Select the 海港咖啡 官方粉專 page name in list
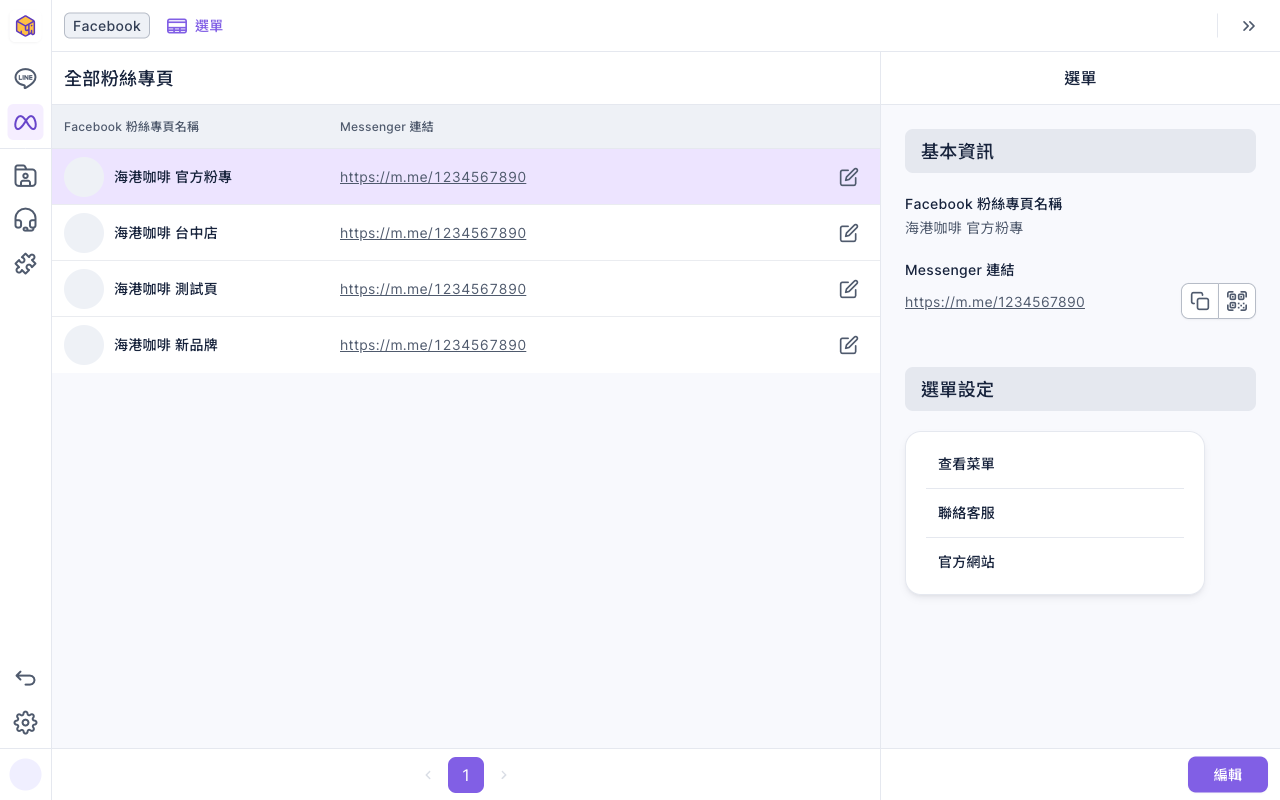This screenshot has height=800, width=1280. (x=173, y=177)
